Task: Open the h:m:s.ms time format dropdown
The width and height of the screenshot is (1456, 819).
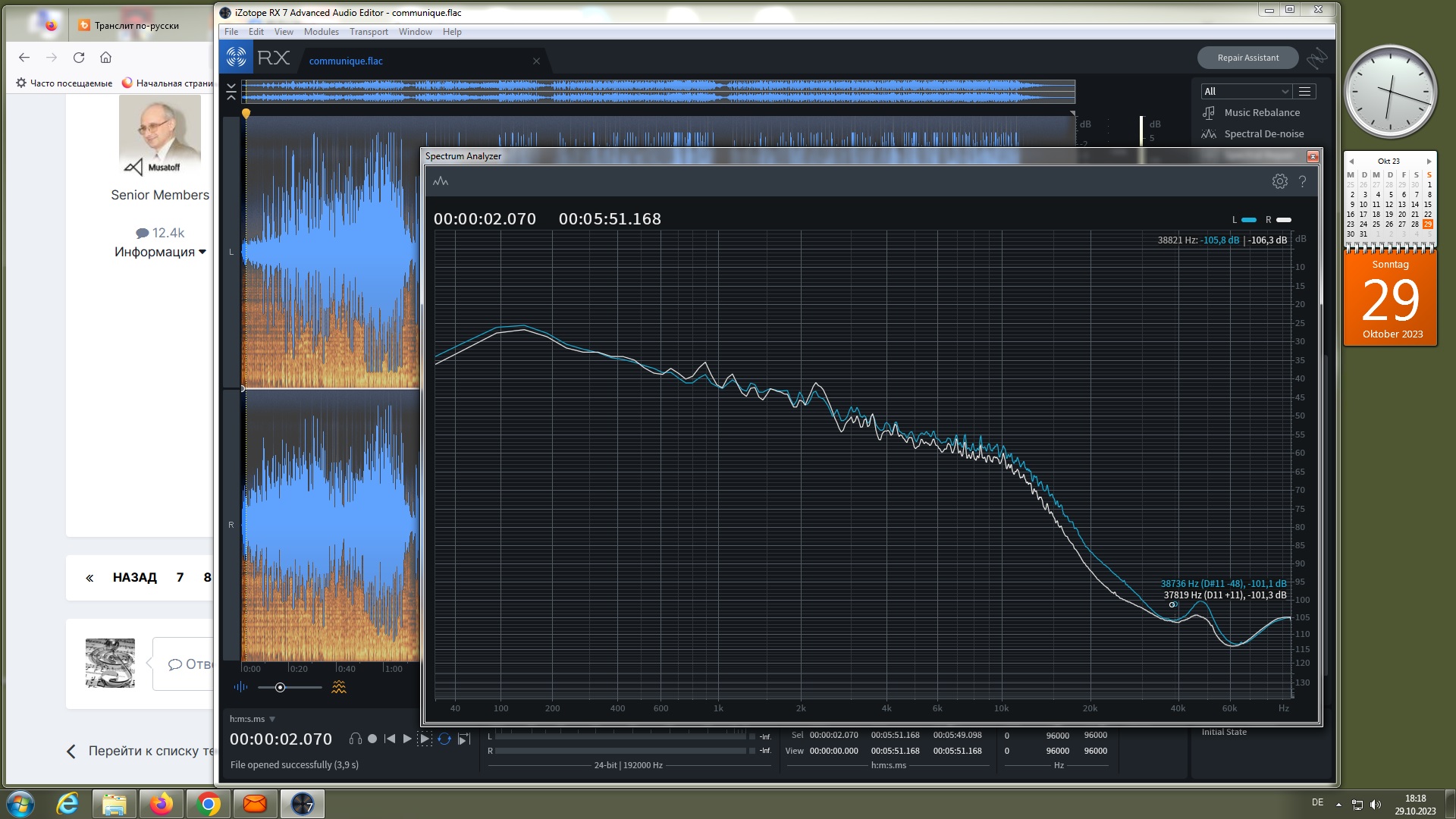Action: pyautogui.click(x=253, y=719)
